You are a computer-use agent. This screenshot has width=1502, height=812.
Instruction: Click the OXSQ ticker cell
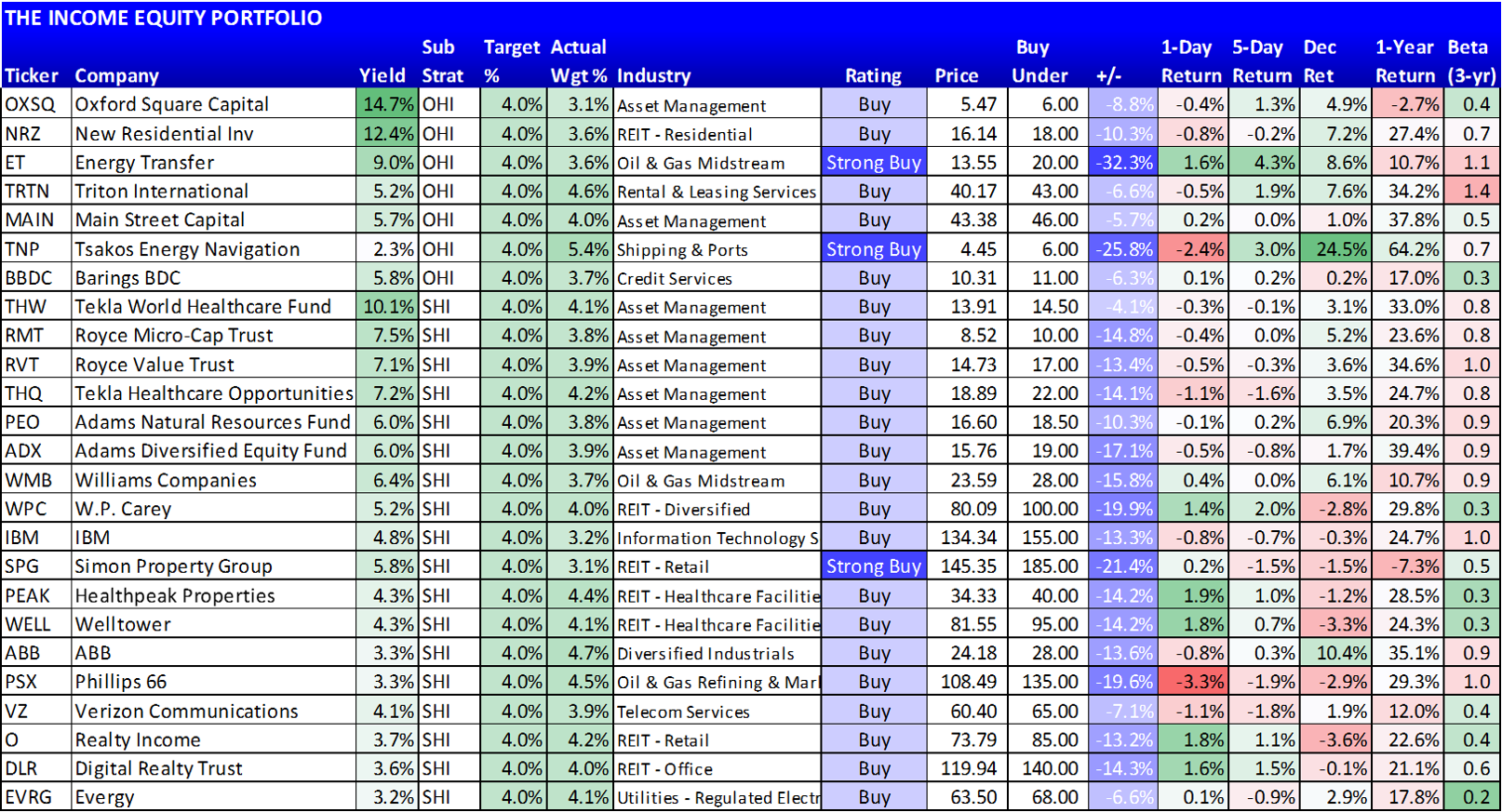37,104
